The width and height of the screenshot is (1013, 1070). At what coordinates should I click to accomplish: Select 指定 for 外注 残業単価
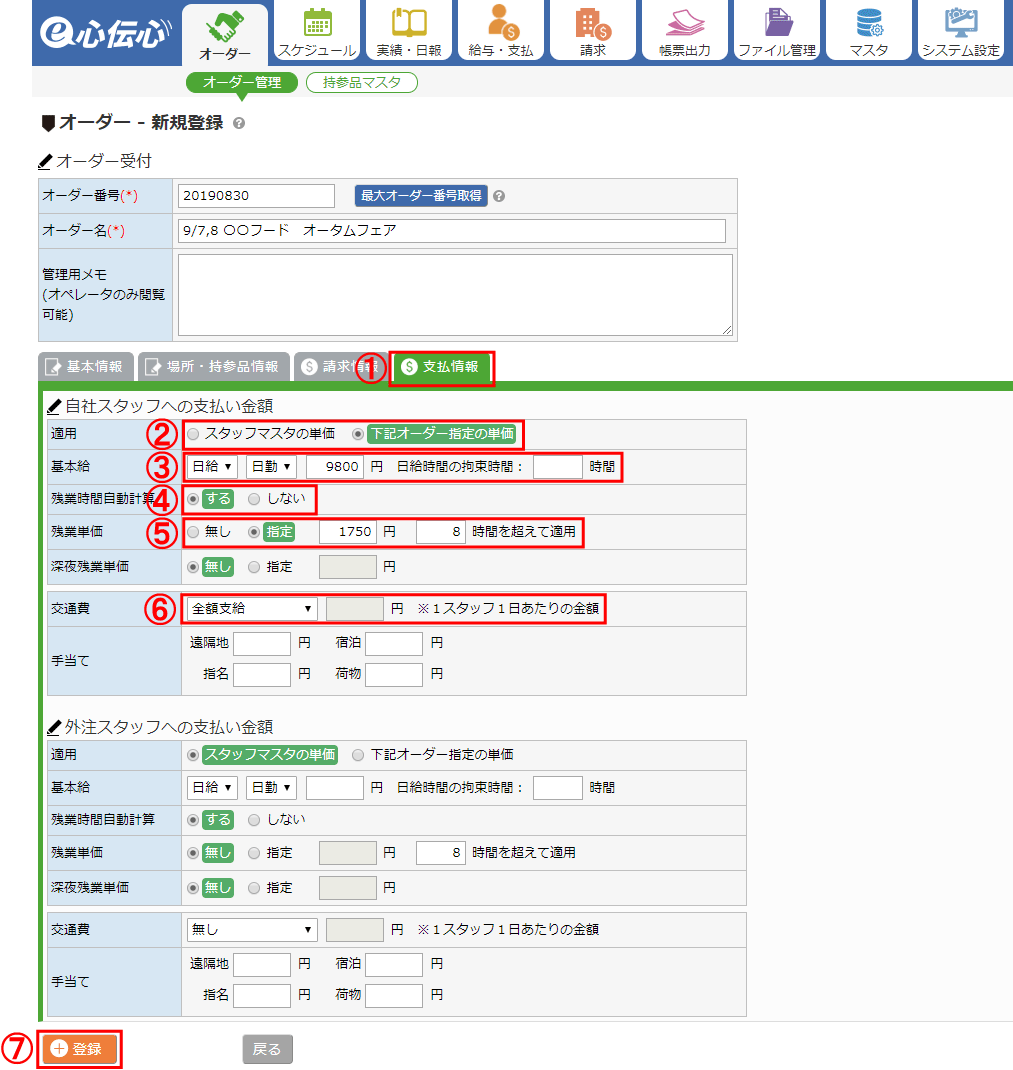(254, 852)
